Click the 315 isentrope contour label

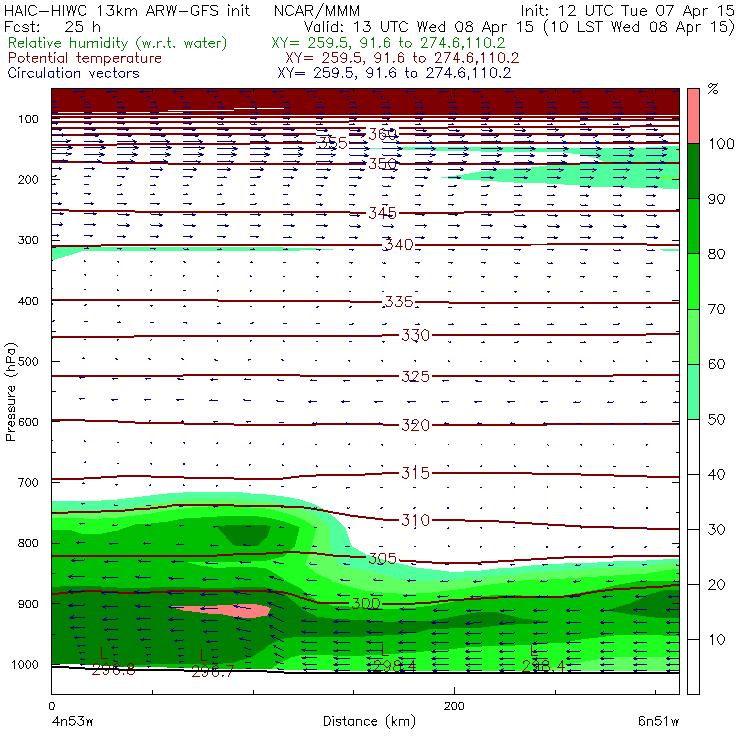click(416, 473)
